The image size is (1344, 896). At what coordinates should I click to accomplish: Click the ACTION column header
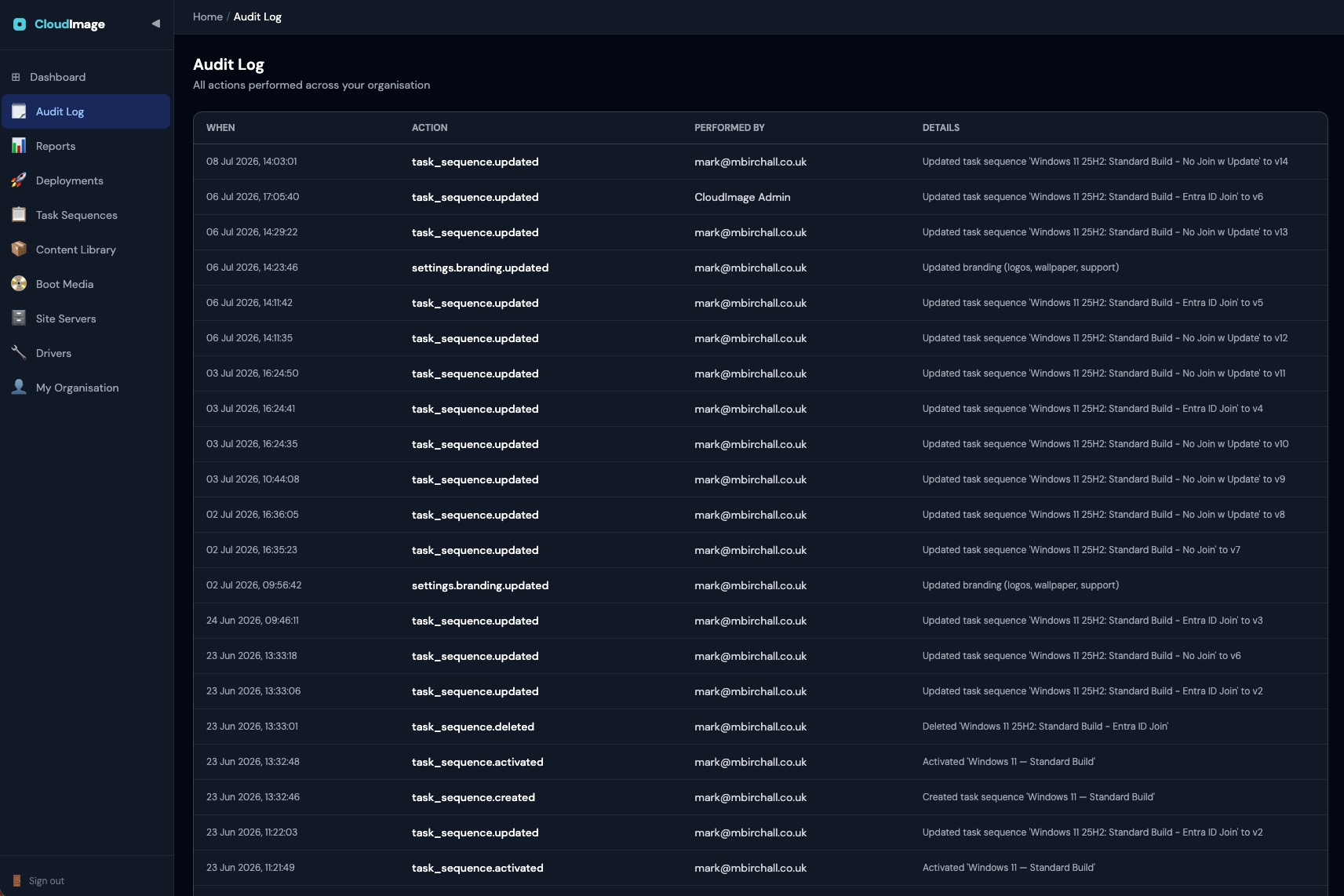click(430, 128)
